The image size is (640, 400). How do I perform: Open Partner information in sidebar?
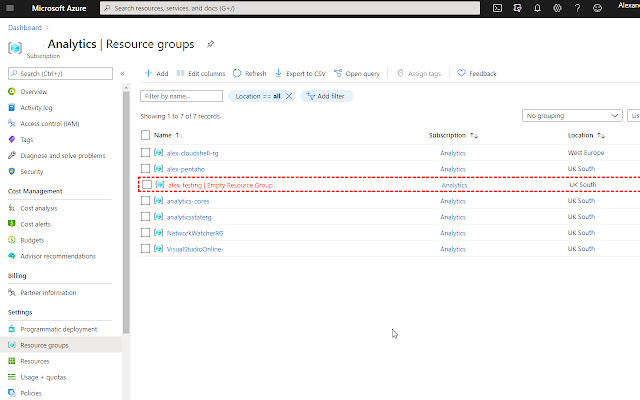pos(48,292)
